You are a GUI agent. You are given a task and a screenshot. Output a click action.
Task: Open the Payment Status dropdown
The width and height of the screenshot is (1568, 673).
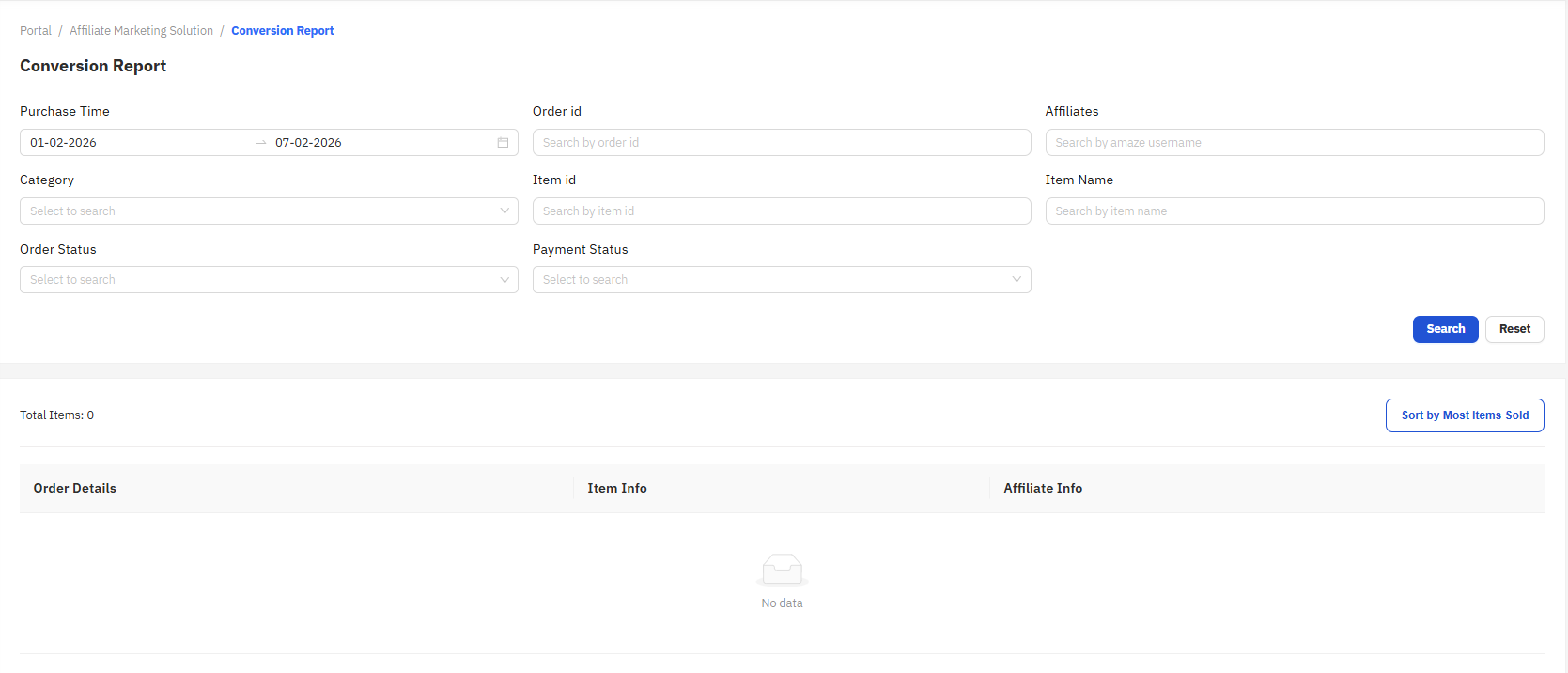click(781, 280)
